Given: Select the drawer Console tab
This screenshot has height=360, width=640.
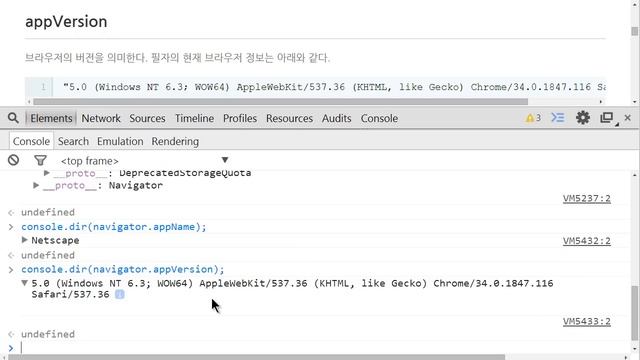Looking at the screenshot, I should [x=31, y=141].
